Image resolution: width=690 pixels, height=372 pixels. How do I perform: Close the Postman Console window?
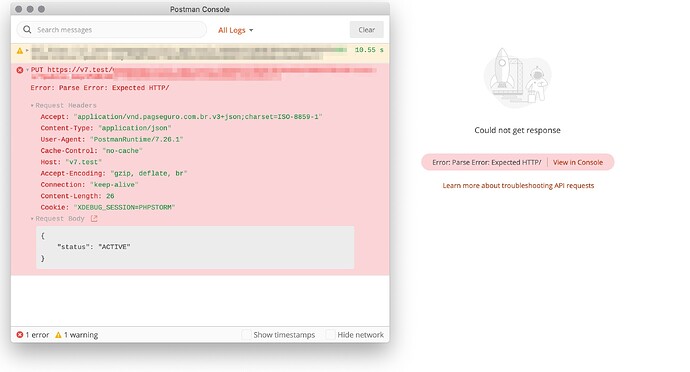pyautogui.click(x=18, y=9)
